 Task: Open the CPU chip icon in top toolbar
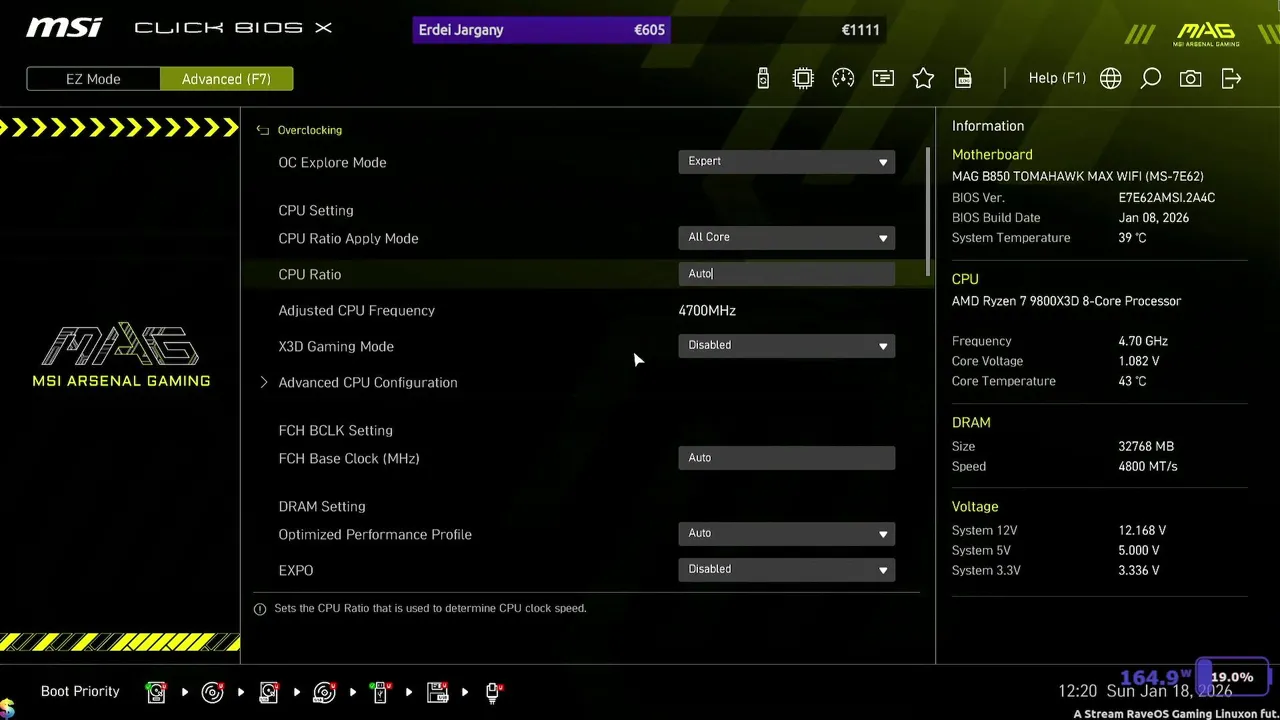(x=803, y=78)
